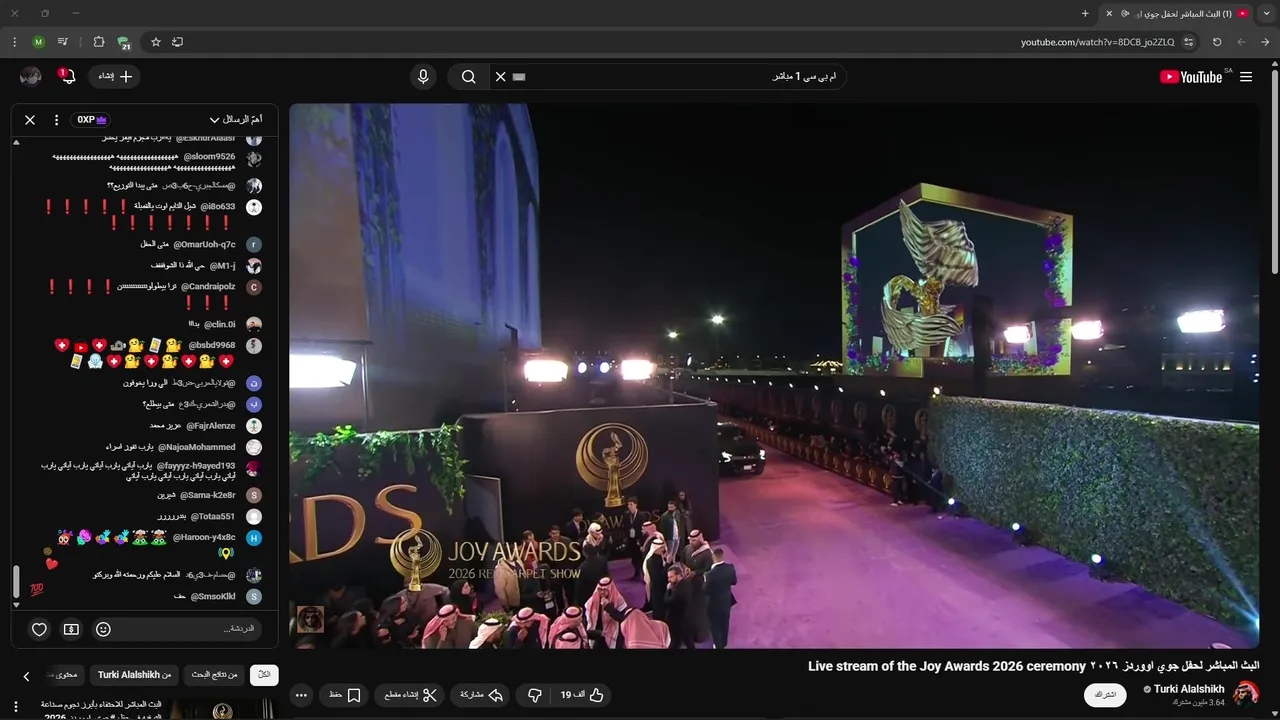This screenshot has height=720, width=1280.
Task: Open more video actions ellipsis
Action: click(x=301, y=695)
